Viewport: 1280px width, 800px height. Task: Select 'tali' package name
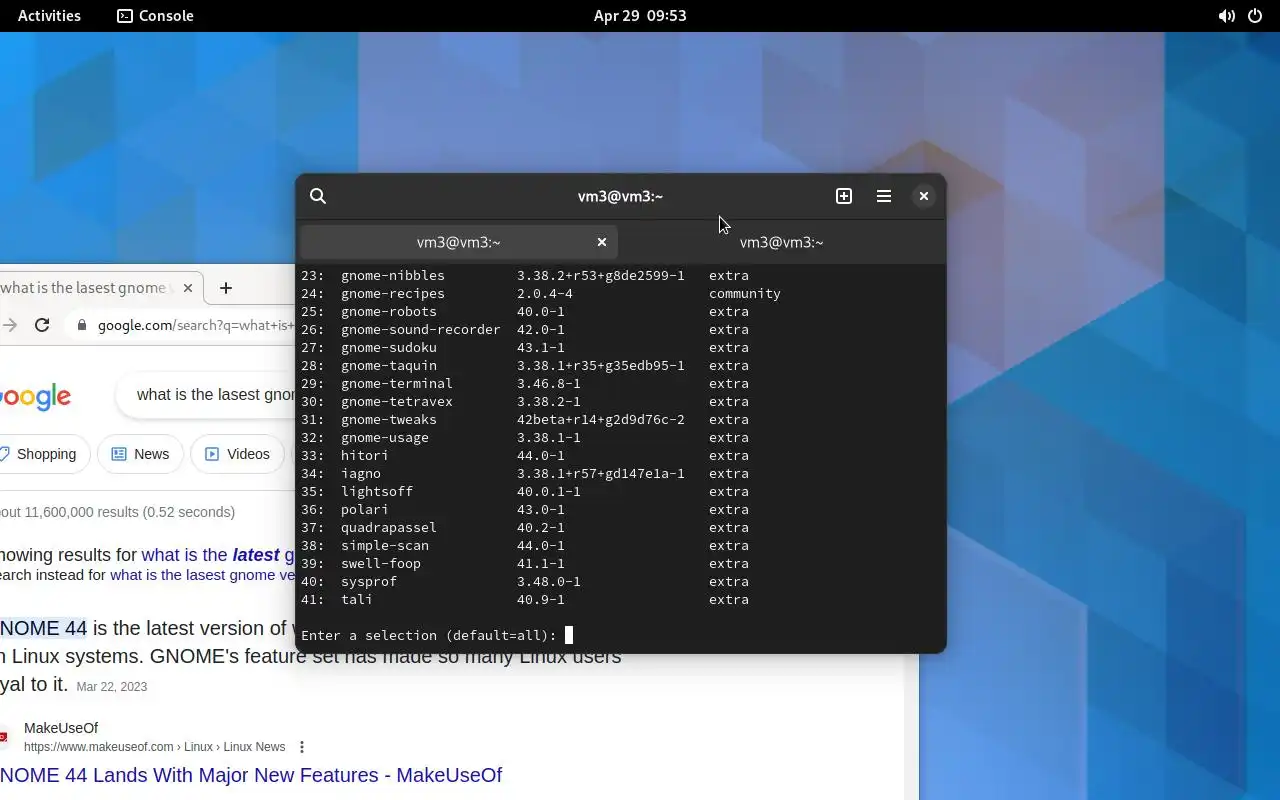point(357,599)
